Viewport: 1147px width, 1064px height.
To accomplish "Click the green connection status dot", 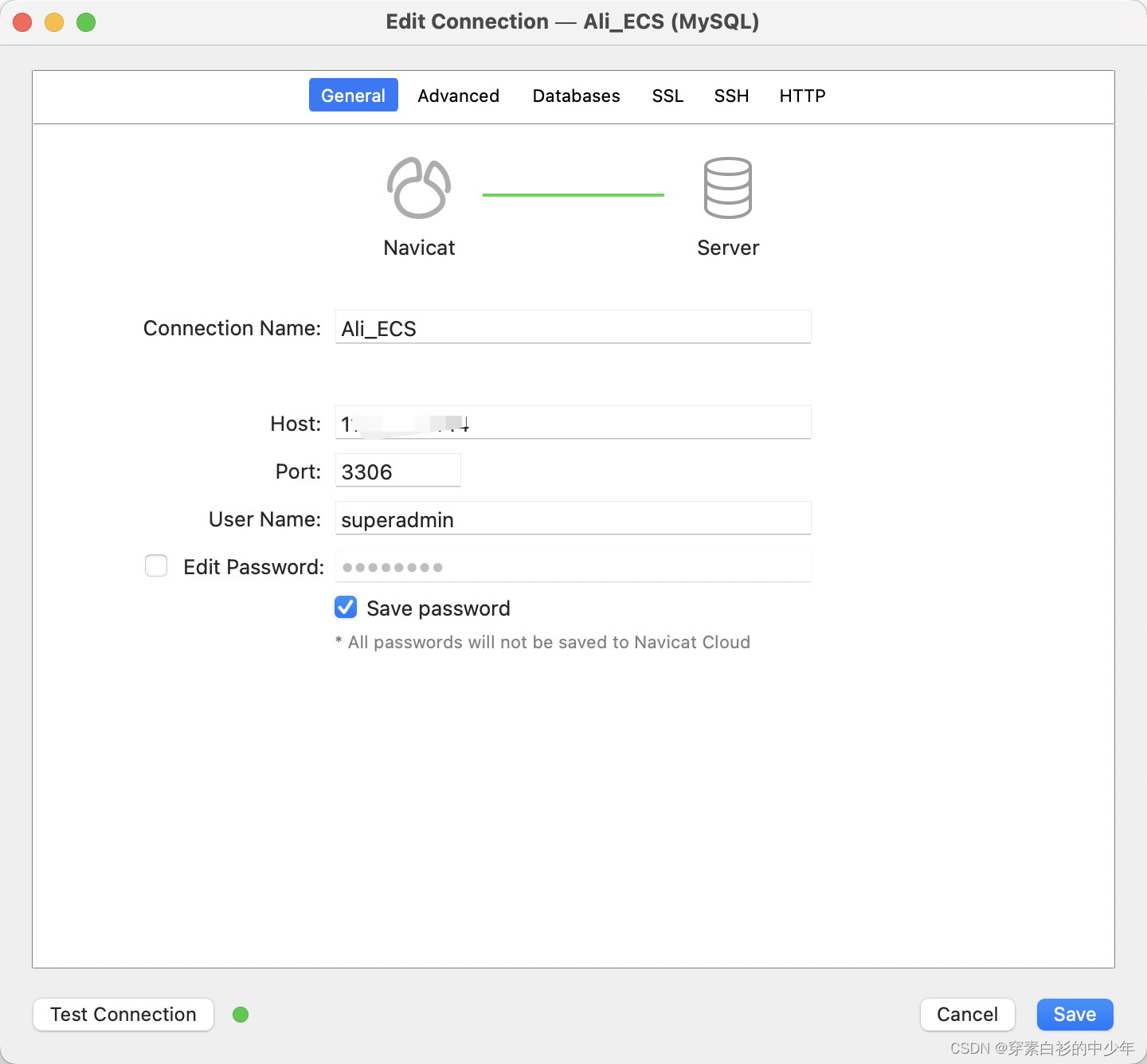I will (x=241, y=1015).
